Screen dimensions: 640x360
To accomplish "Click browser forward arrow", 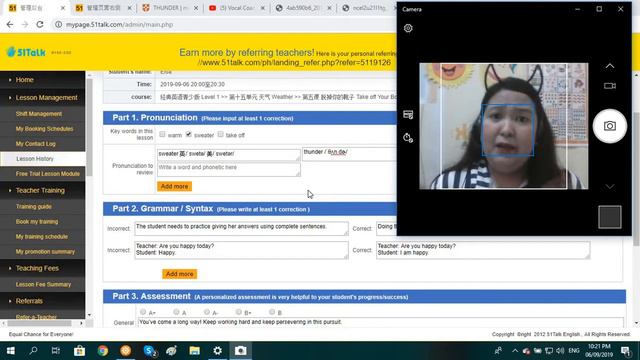I will 25,24.
